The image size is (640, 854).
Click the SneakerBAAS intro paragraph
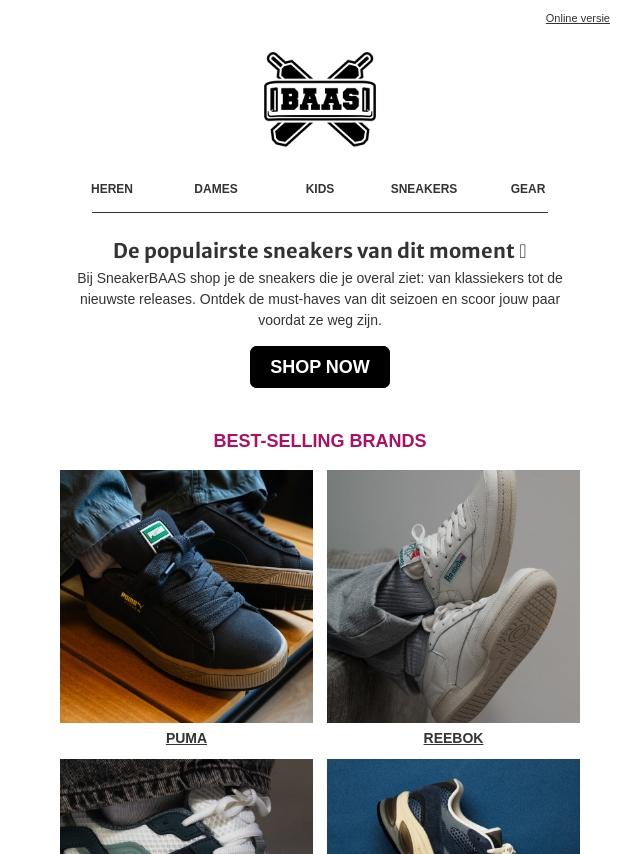click(x=320, y=299)
